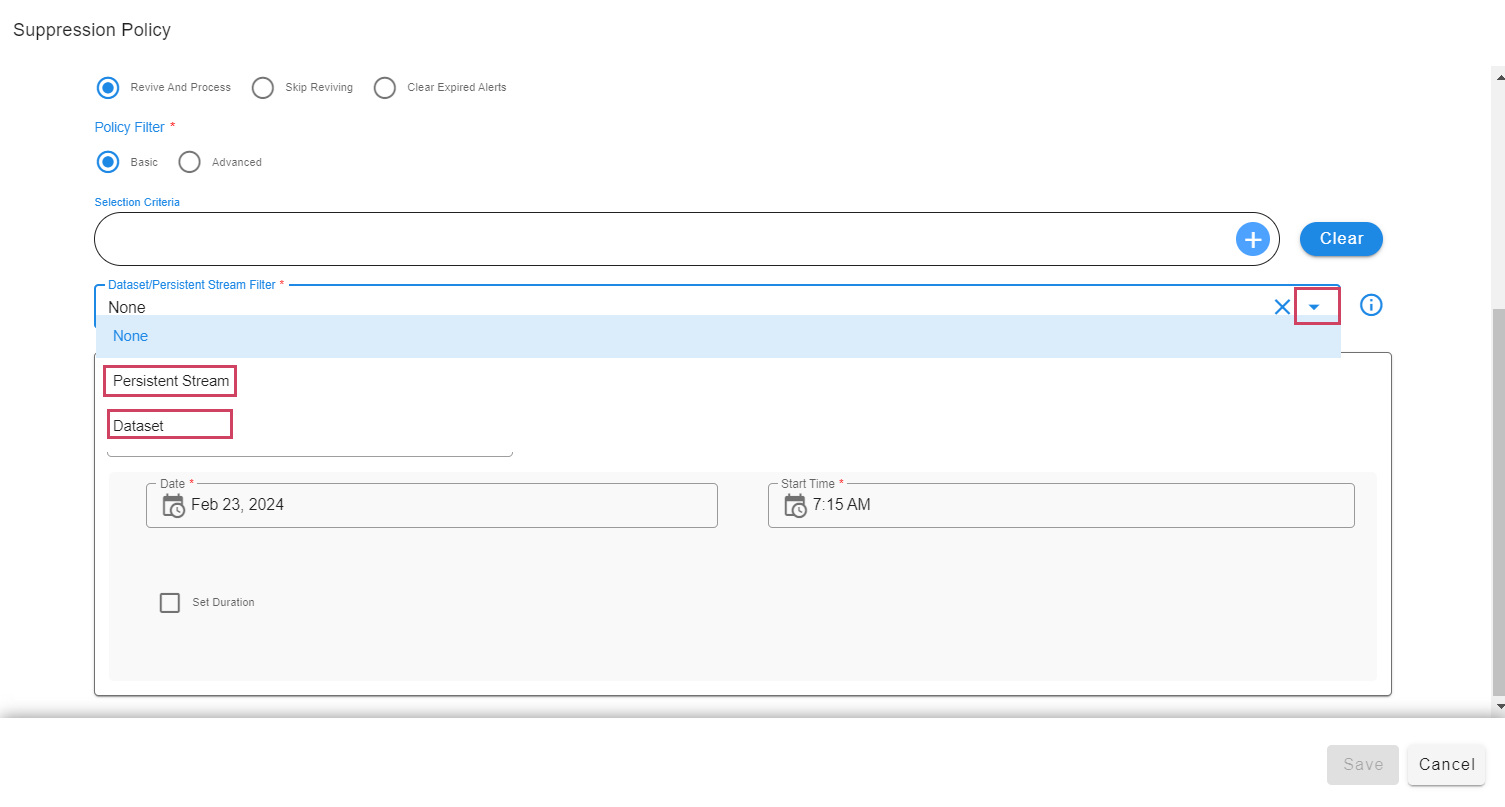
Task: Select the Revive And Process radio button
Action: click(108, 88)
